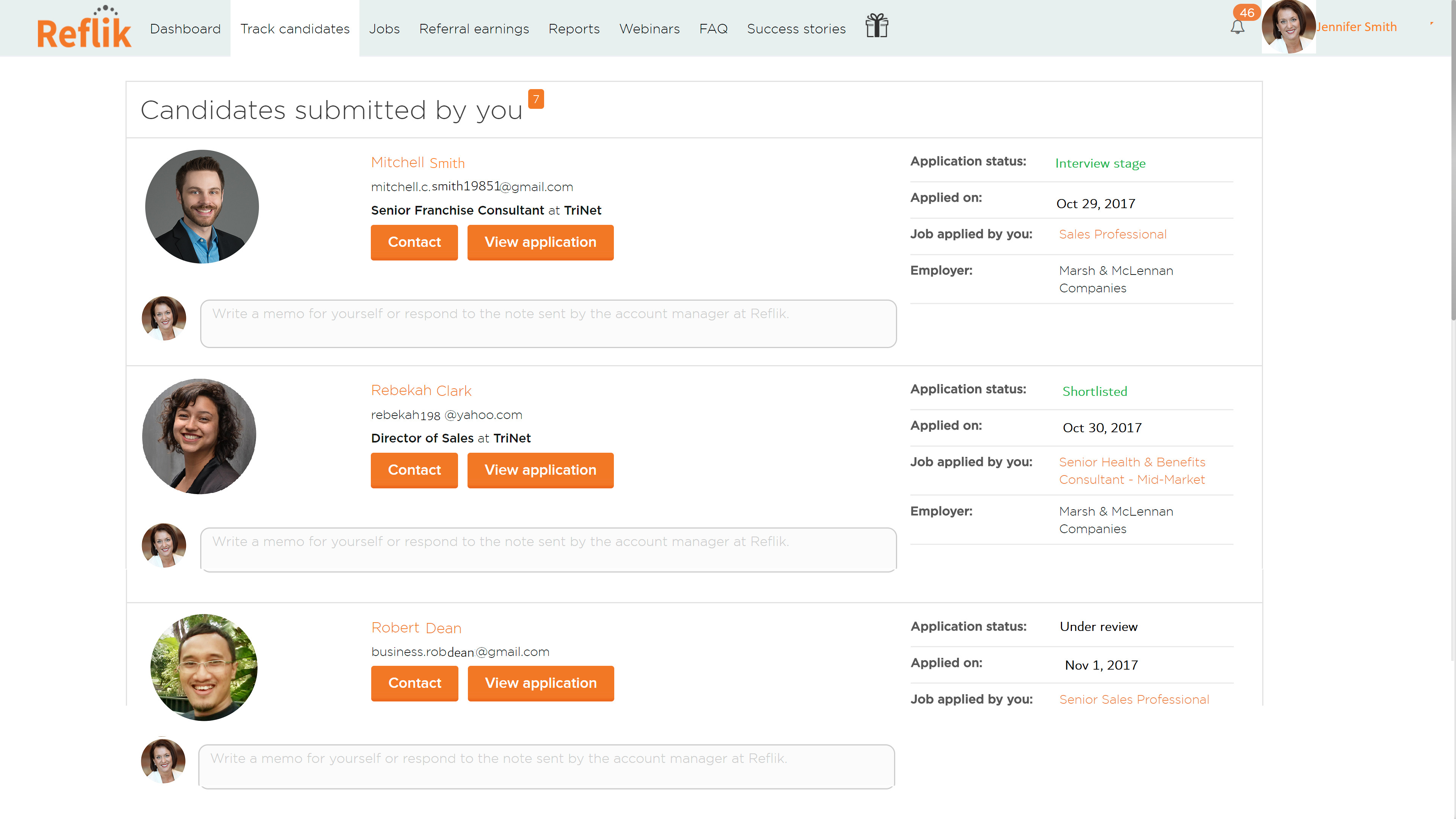Image resolution: width=1456 pixels, height=819 pixels.
Task: Open Rebekah Clark's profile photo
Action: point(199,436)
